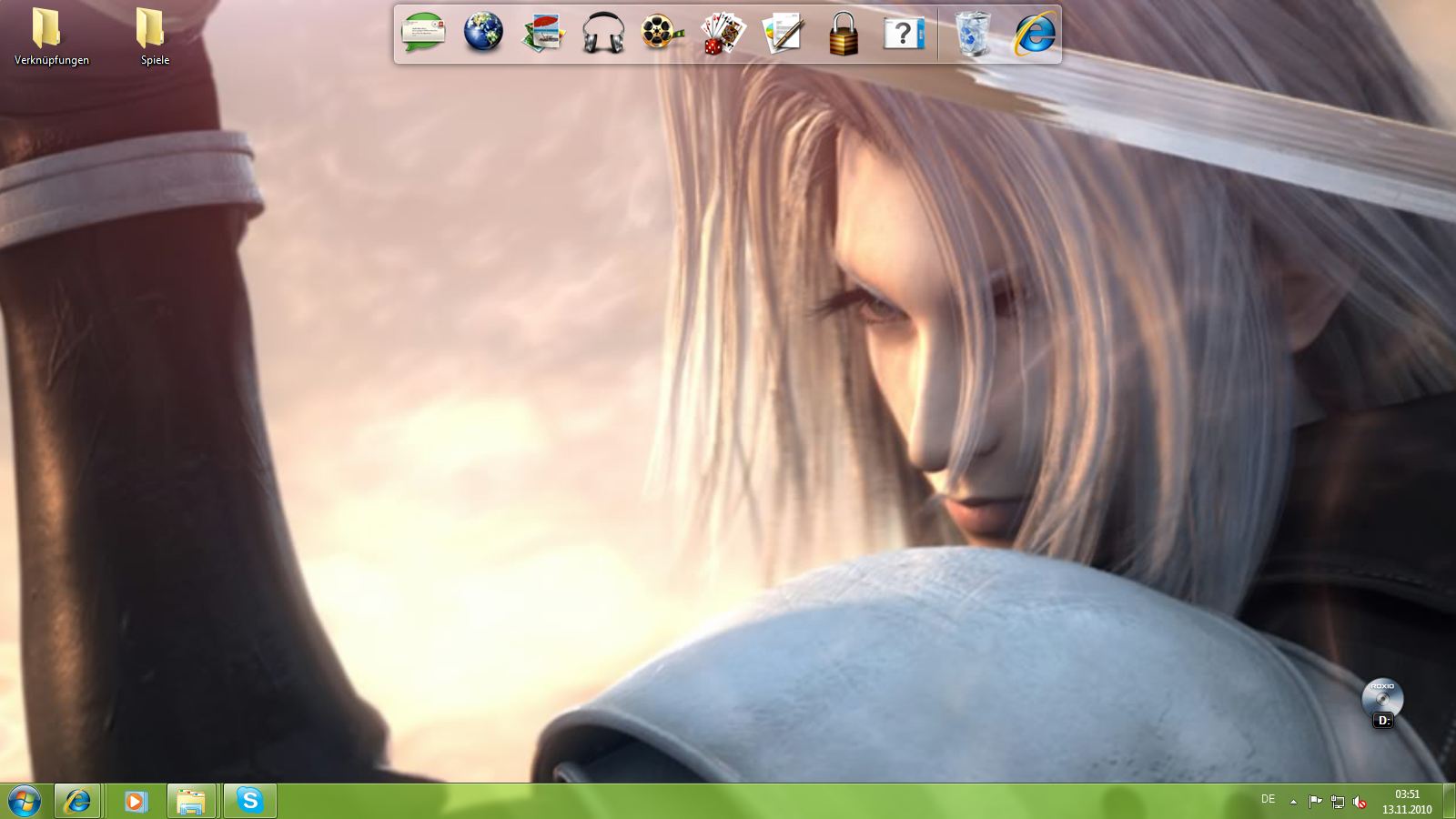The height and width of the screenshot is (819, 1456).
Task: Open the blue globe dock icon
Action: [483, 33]
